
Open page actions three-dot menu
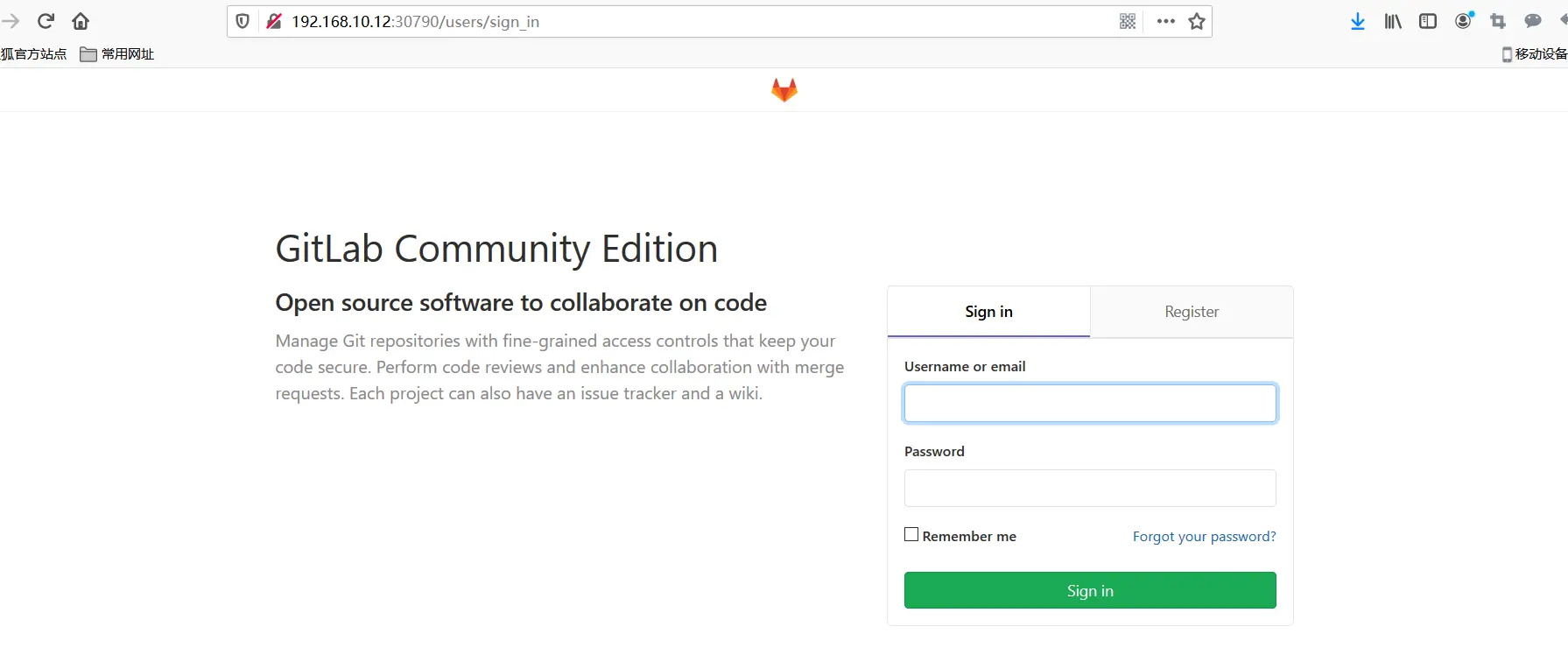[1165, 21]
